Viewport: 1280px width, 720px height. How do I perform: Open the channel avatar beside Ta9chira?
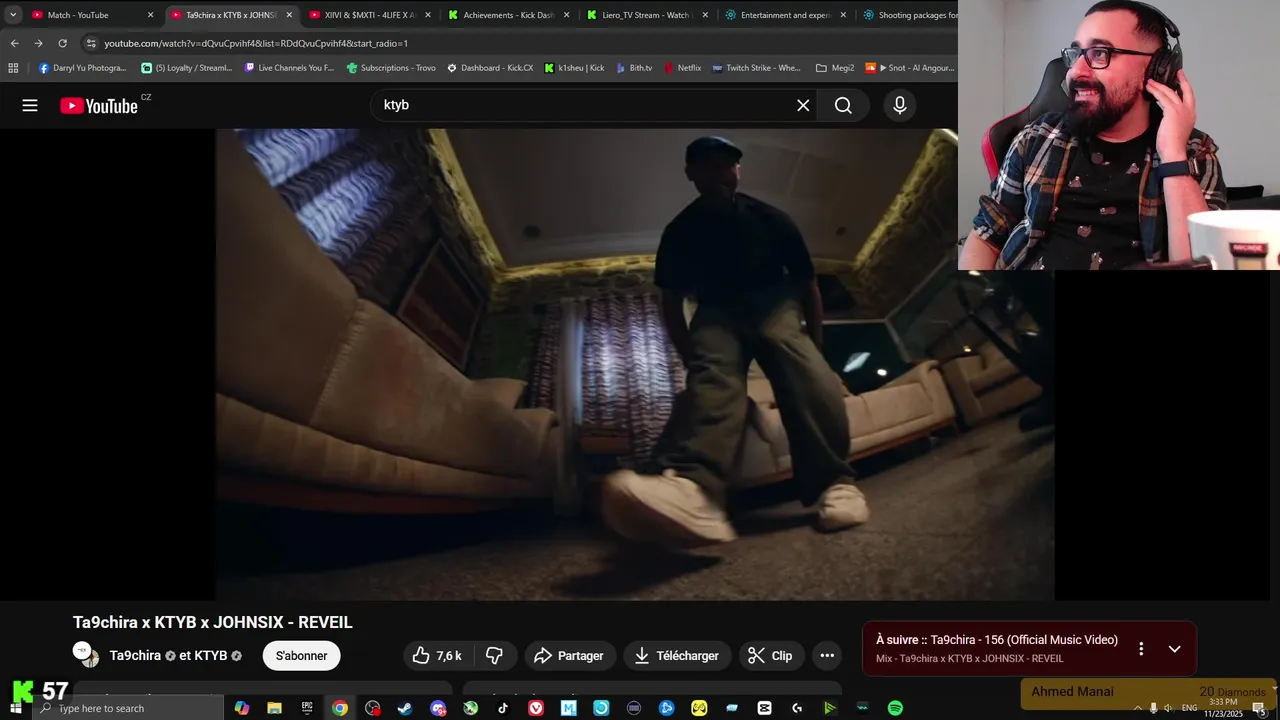tap(87, 655)
